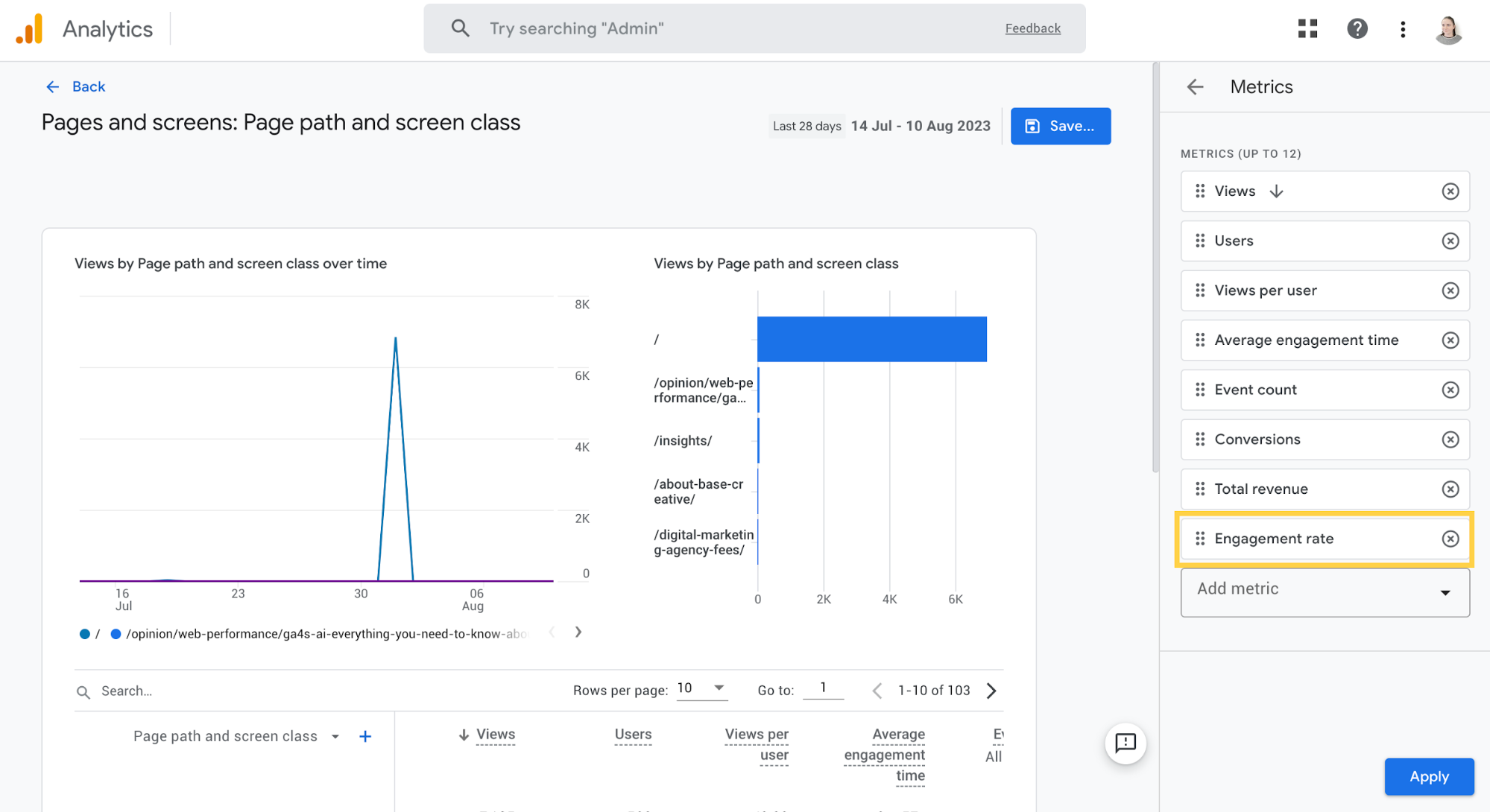Click the drag handle beside Users metric
This screenshot has width=1490, height=812.
[x=1200, y=241]
